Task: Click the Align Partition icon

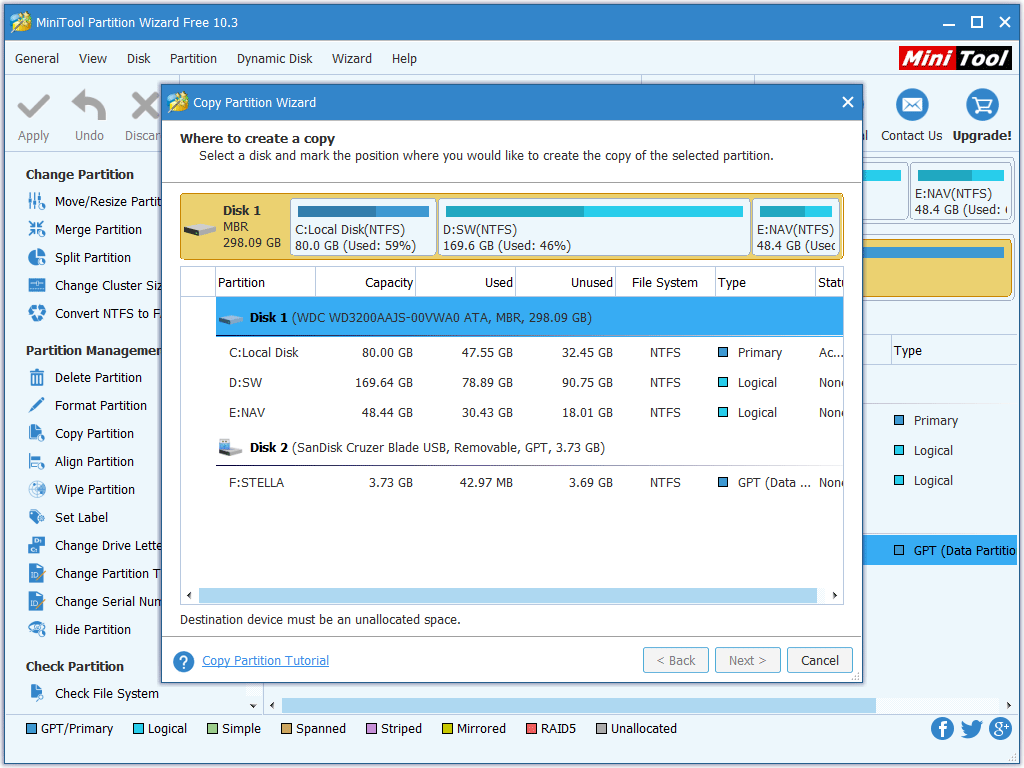Action: (x=37, y=462)
